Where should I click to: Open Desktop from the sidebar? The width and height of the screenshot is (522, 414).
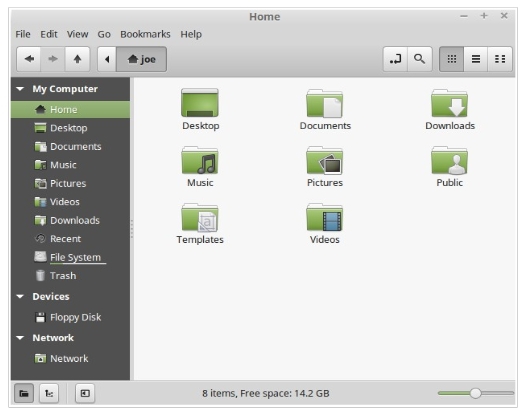70,128
